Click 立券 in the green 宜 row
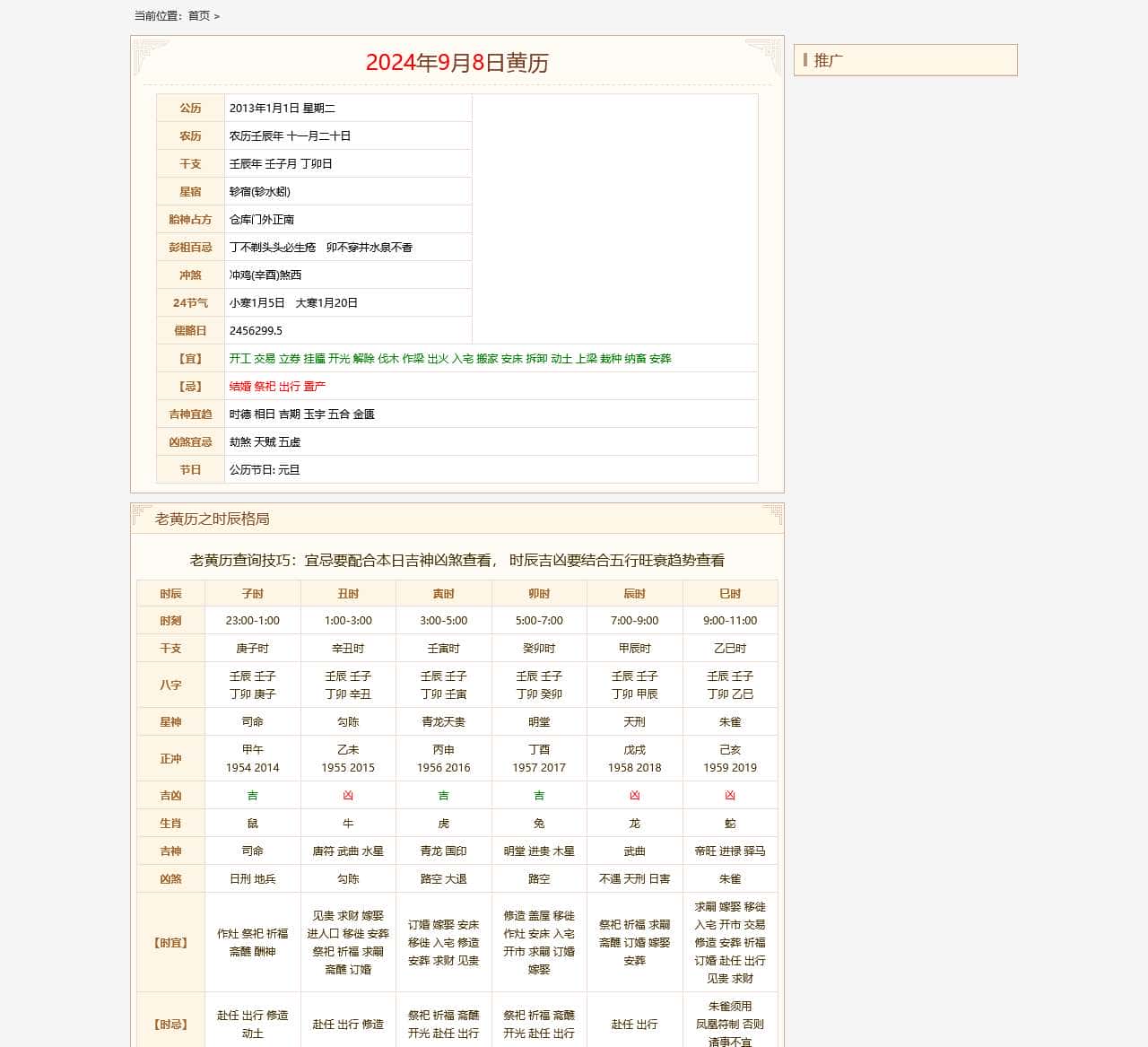Image resolution: width=1148 pixels, height=1047 pixels. [289, 359]
